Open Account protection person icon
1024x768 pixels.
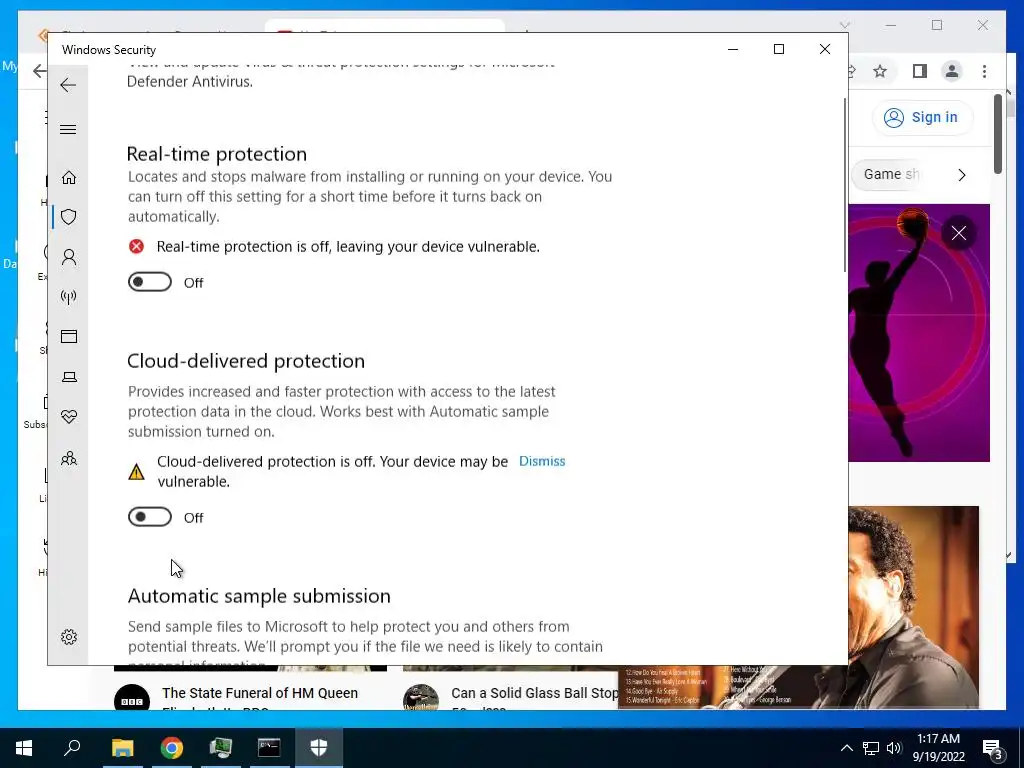click(x=69, y=257)
